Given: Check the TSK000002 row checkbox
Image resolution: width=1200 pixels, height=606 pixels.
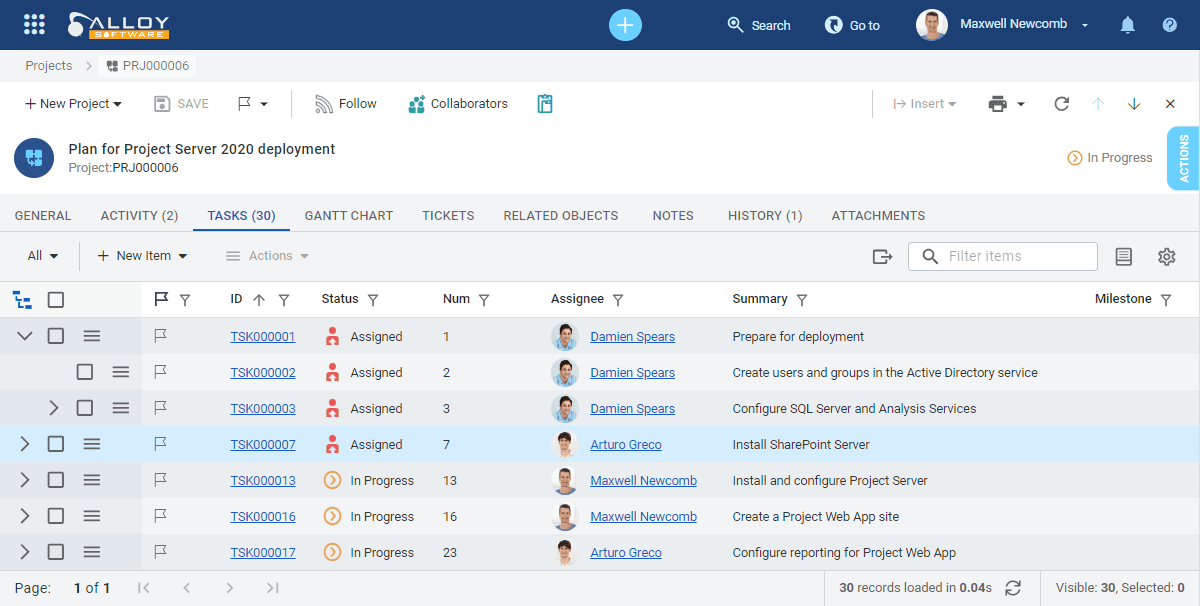Looking at the screenshot, I should pyautogui.click(x=85, y=372).
